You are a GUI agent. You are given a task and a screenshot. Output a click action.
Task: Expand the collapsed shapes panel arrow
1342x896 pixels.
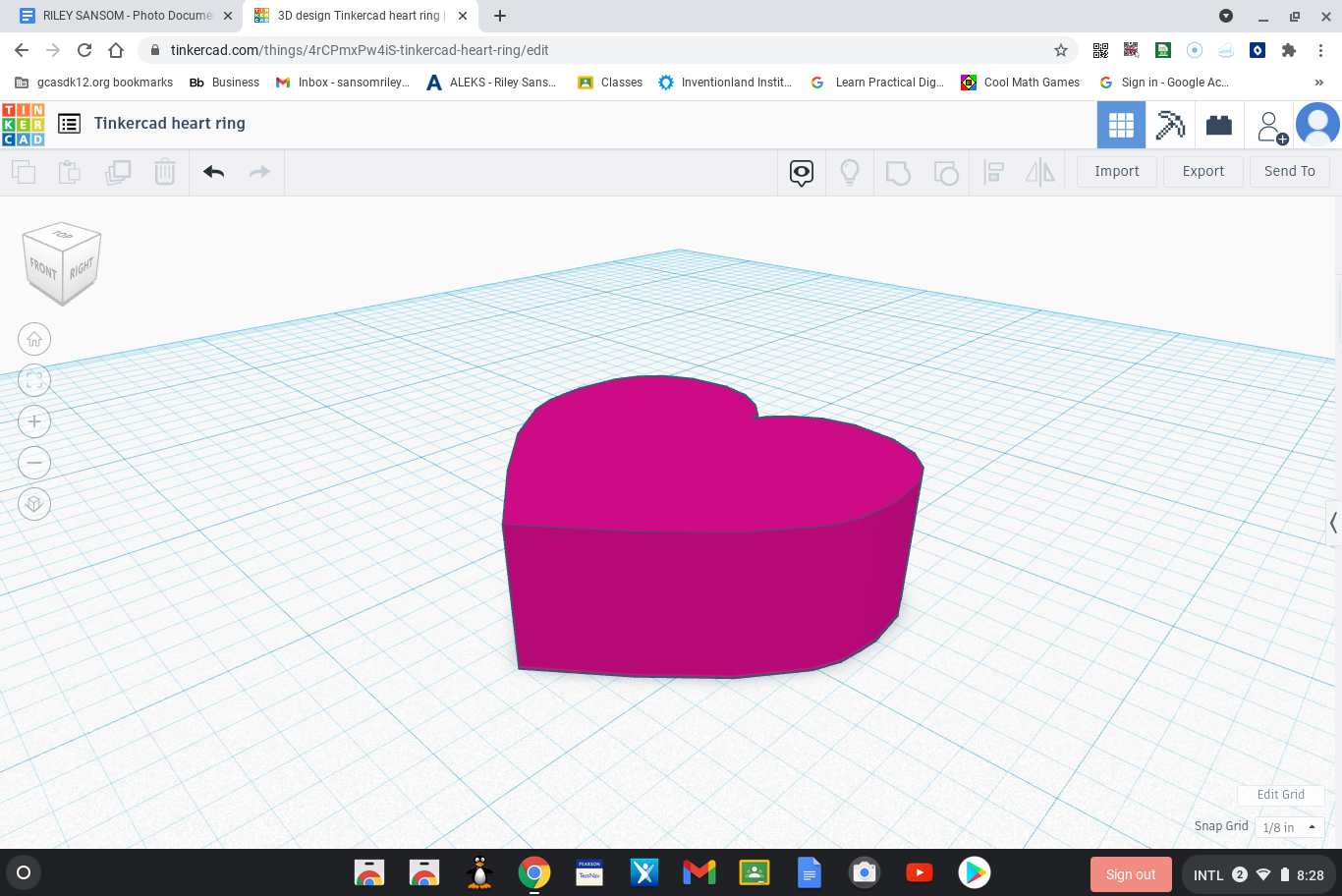coord(1333,523)
